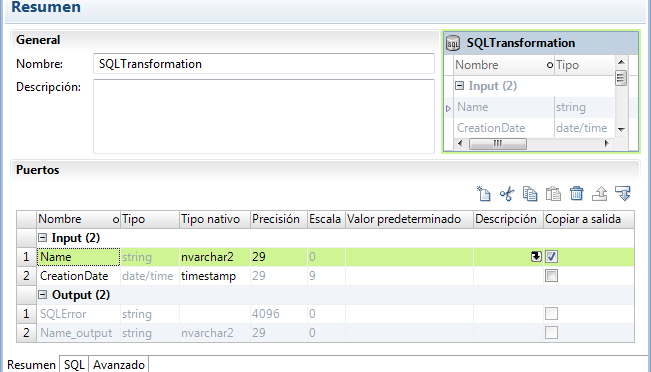Click SQLError Copiar a salida checkbox

pos(551,313)
